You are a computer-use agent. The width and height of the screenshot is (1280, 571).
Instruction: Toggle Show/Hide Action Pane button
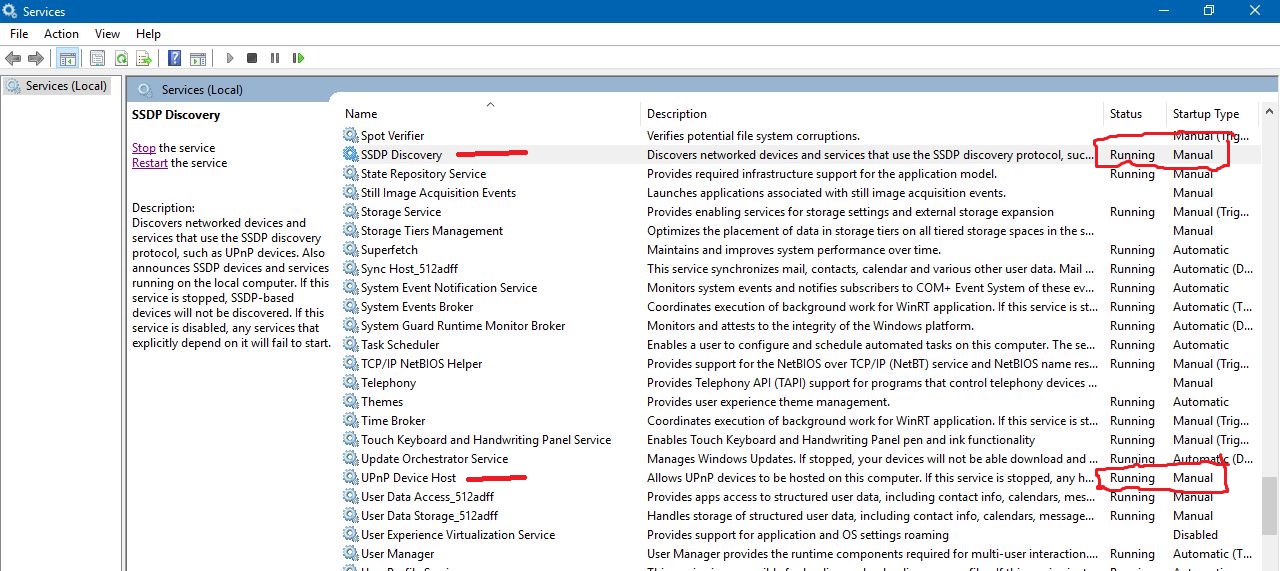[198, 58]
